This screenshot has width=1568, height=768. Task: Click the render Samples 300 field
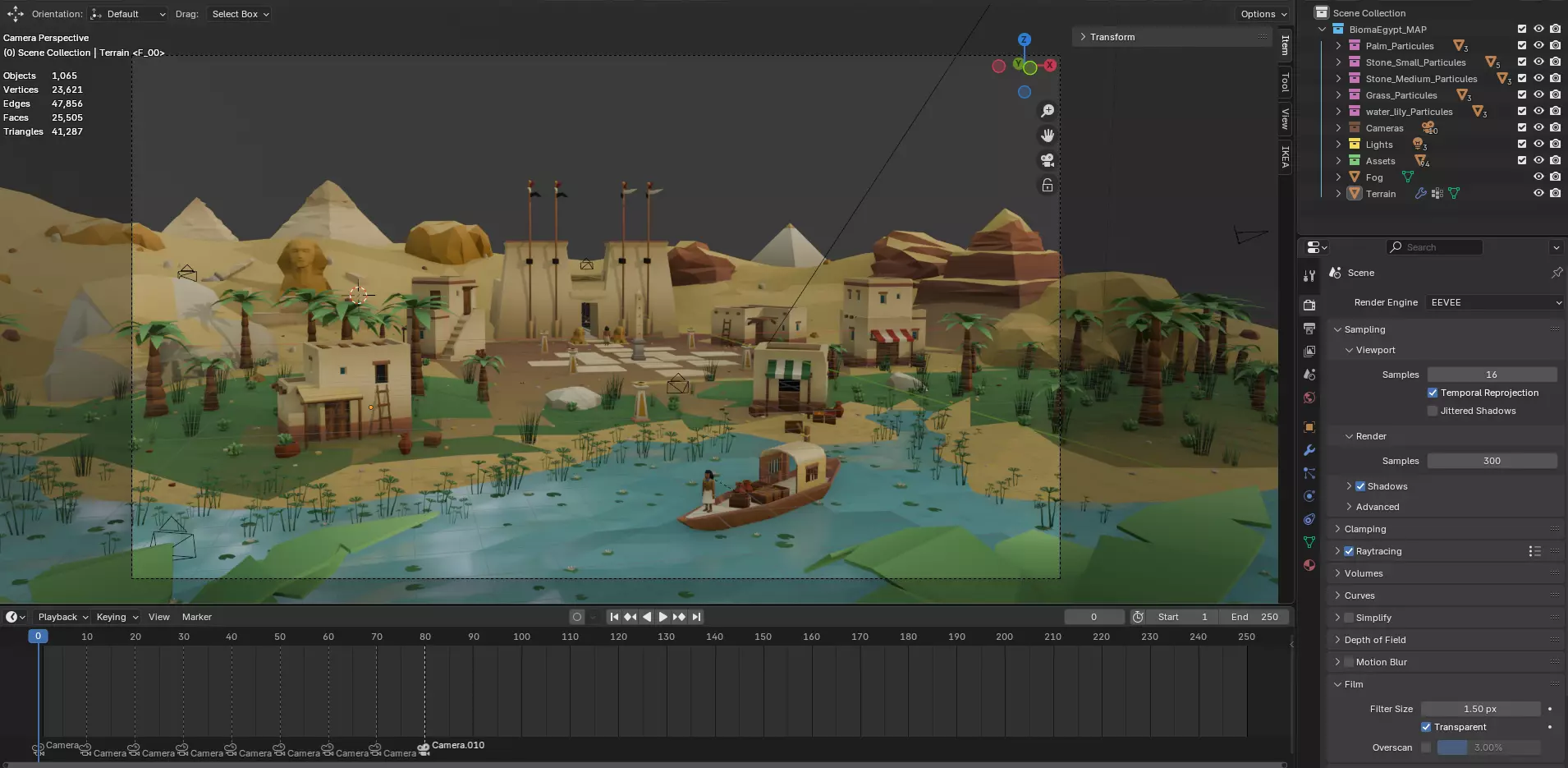(x=1492, y=461)
